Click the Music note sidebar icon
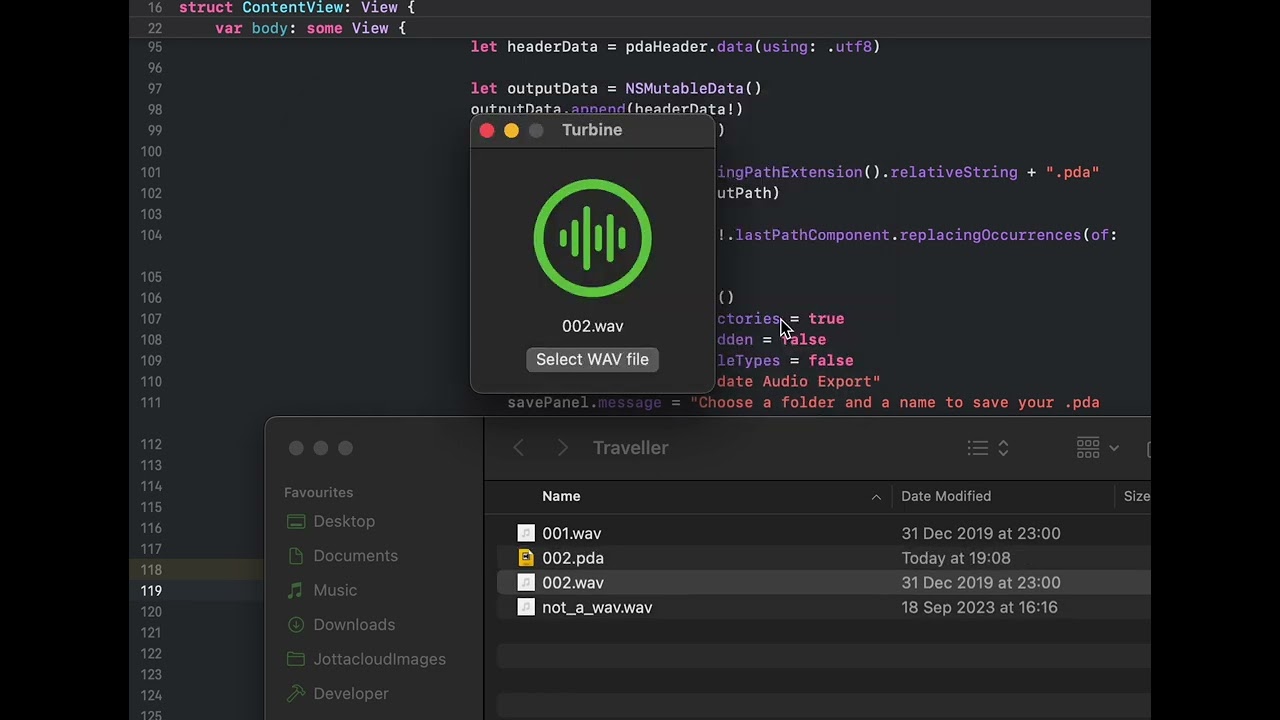Screen dimensions: 1280x720 [x=295, y=590]
